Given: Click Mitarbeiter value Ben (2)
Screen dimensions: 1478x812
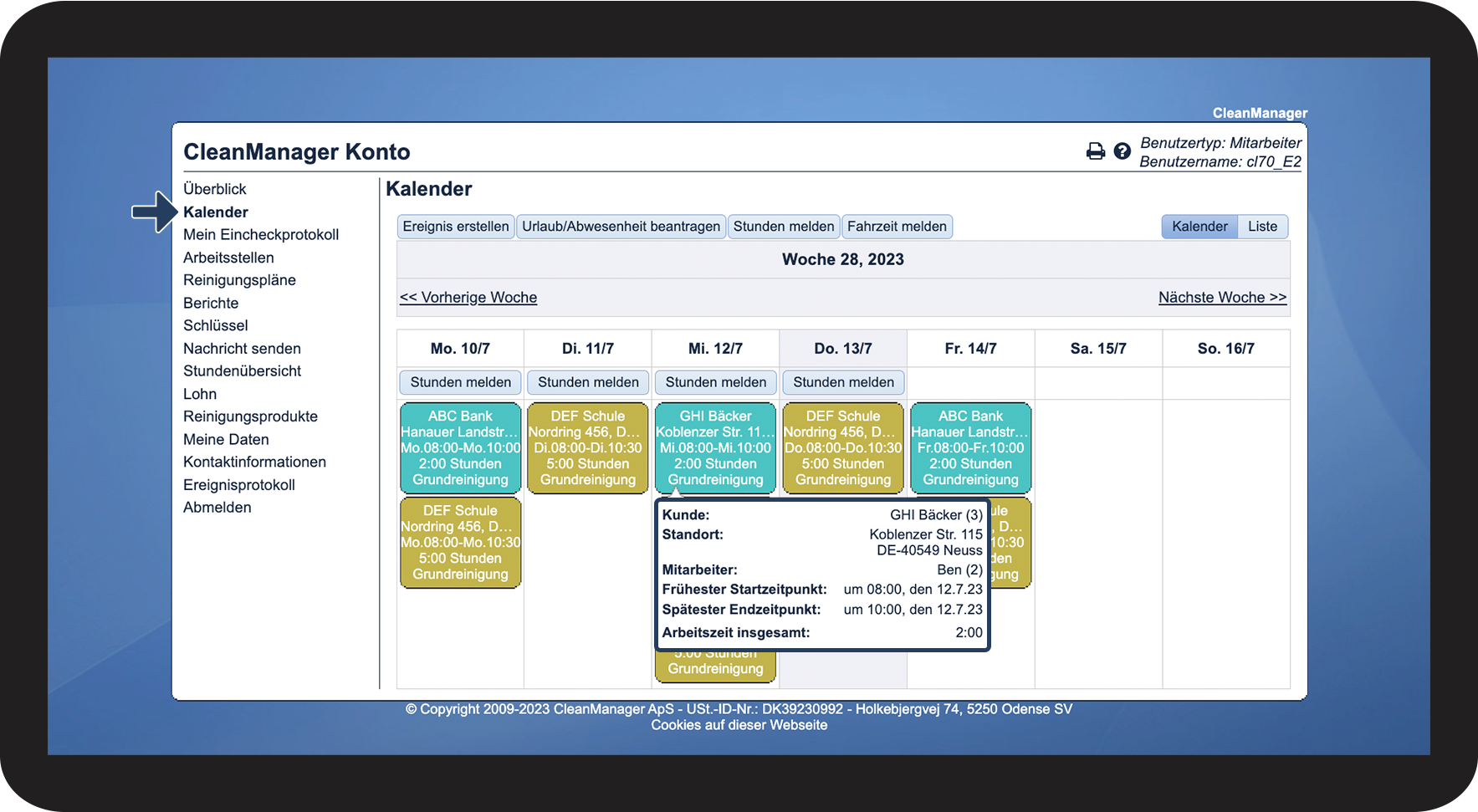Looking at the screenshot, I should (960, 570).
